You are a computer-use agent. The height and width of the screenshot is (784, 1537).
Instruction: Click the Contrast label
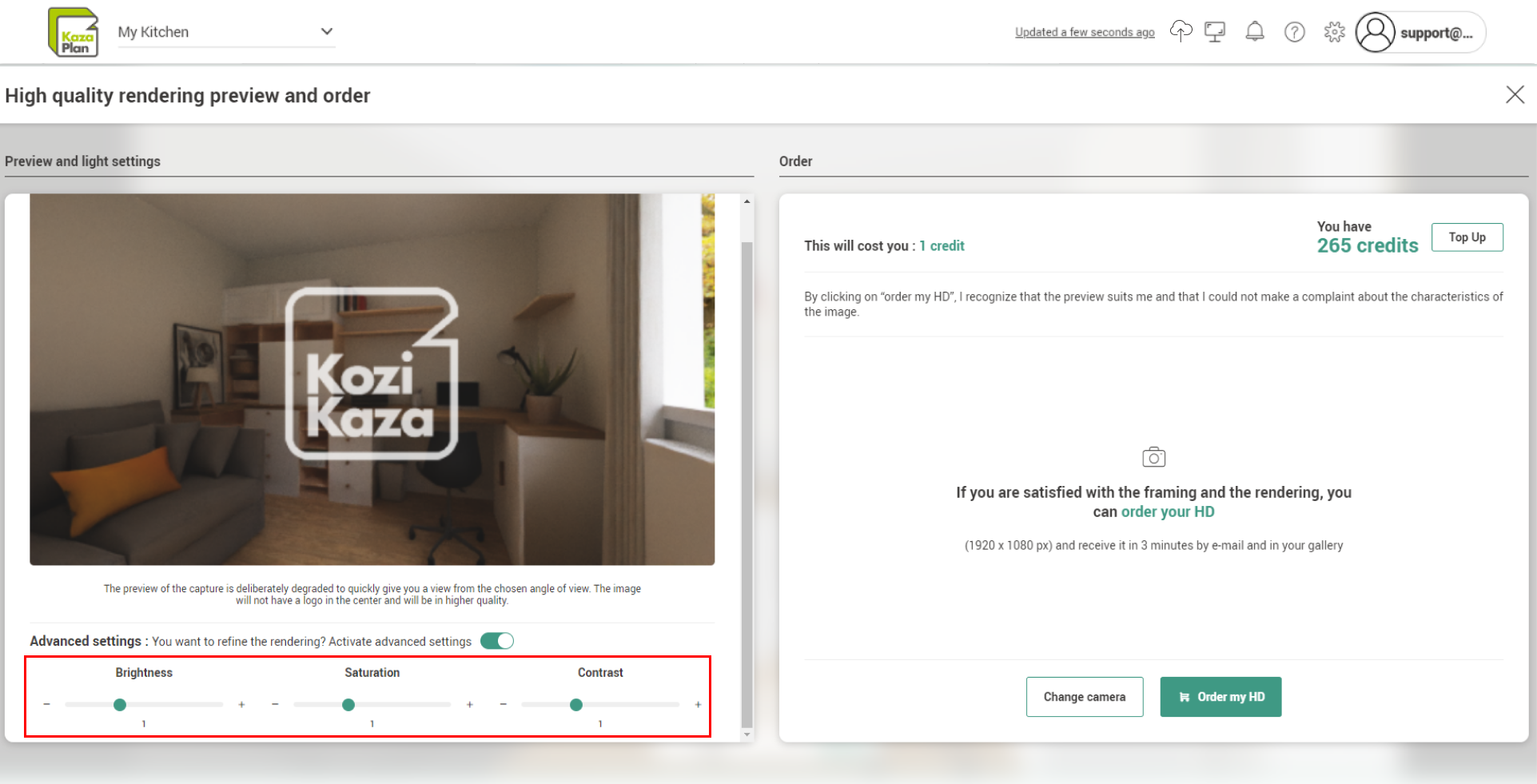pyautogui.click(x=600, y=673)
